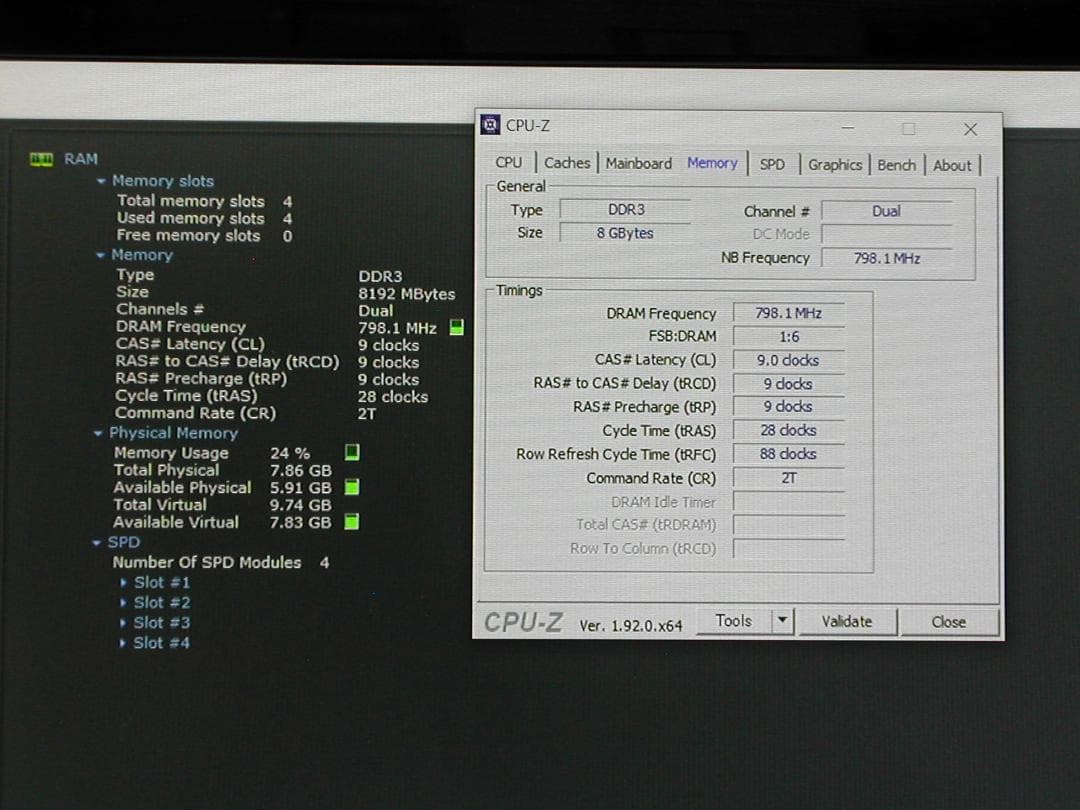Click the Close button in CPU-Z

coord(947,621)
